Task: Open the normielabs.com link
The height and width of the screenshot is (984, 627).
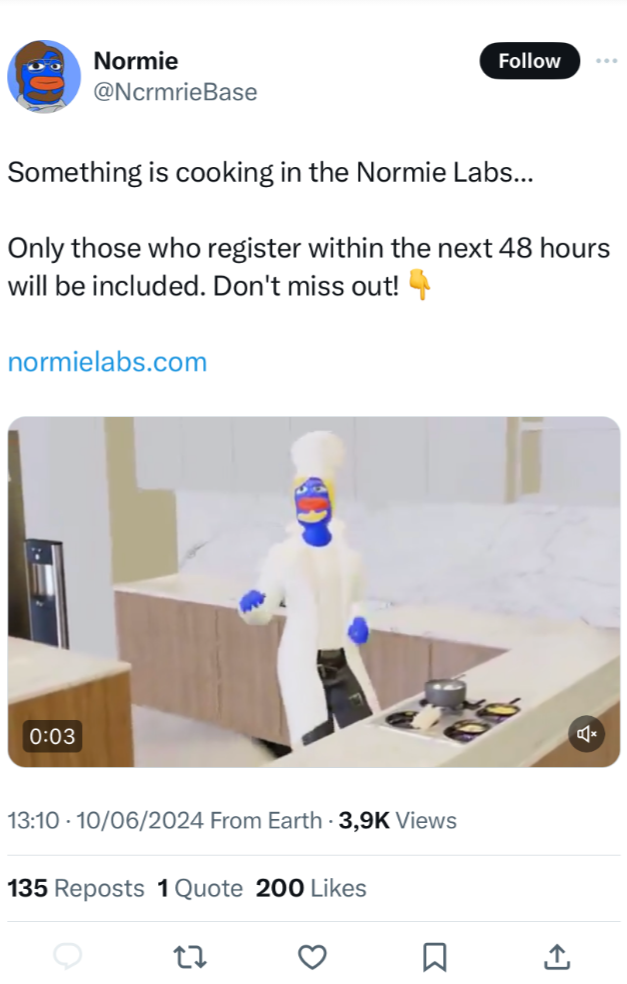Action: (x=107, y=362)
